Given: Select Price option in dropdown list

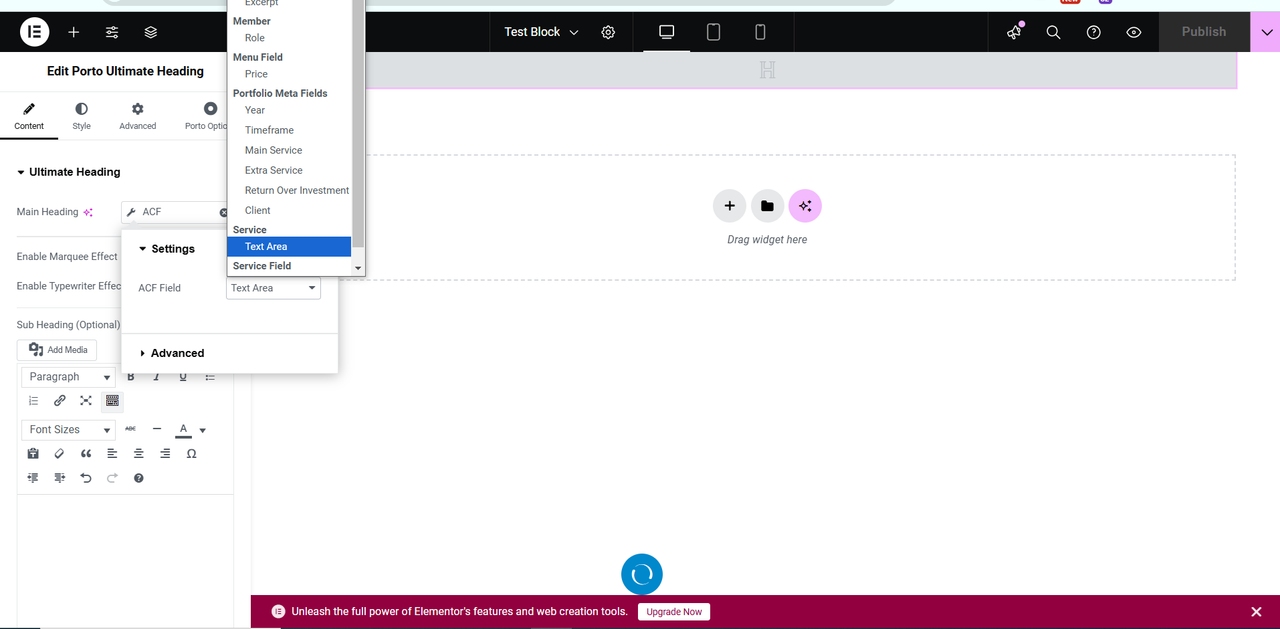Looking at the screenshot, I should tap(257, 74).
